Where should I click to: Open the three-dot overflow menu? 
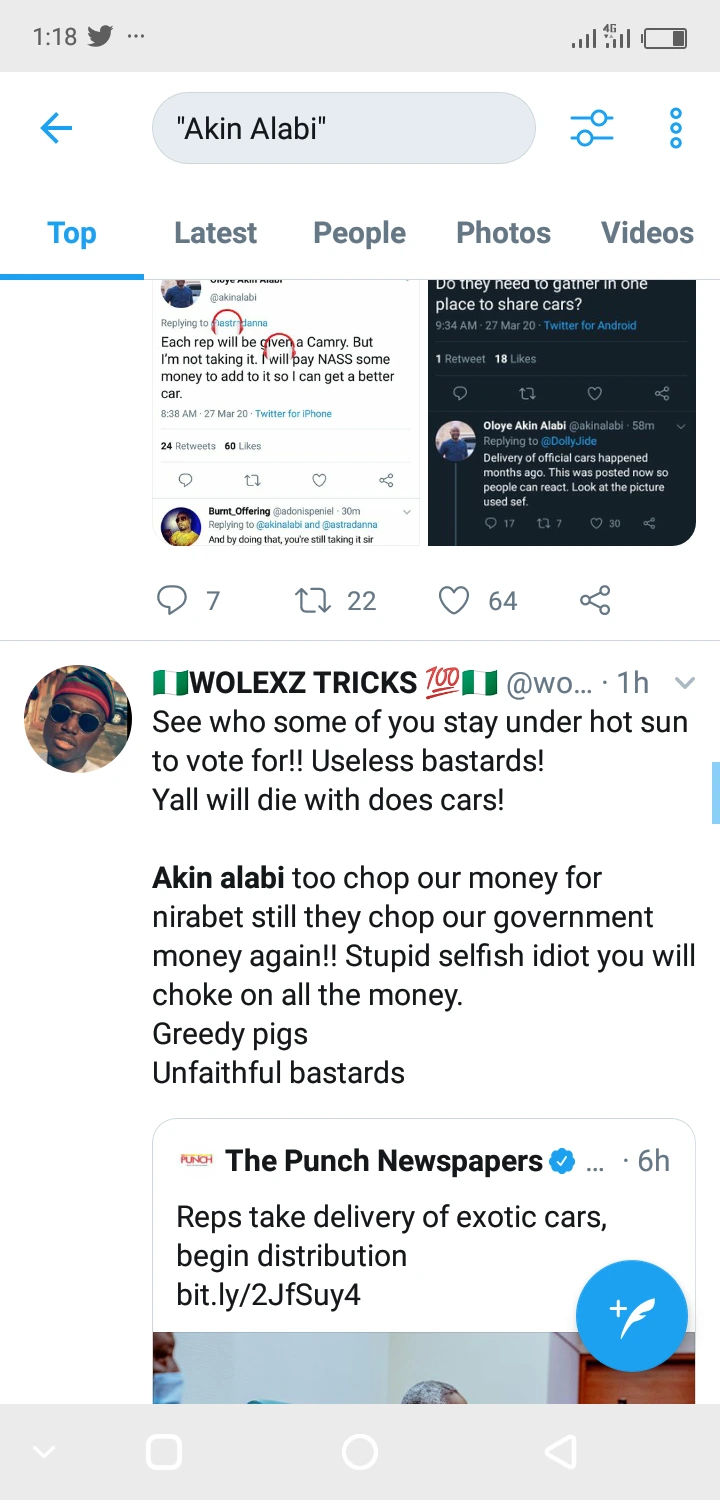[676, 128]
